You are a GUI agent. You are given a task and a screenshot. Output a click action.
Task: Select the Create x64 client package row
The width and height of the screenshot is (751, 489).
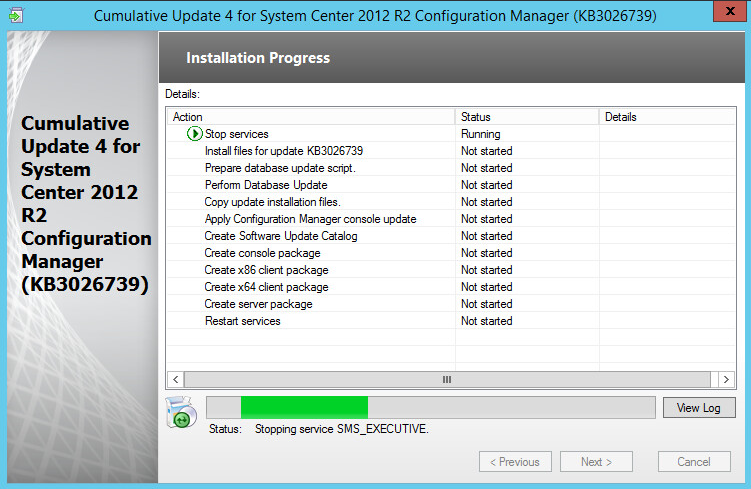[266, 287]
